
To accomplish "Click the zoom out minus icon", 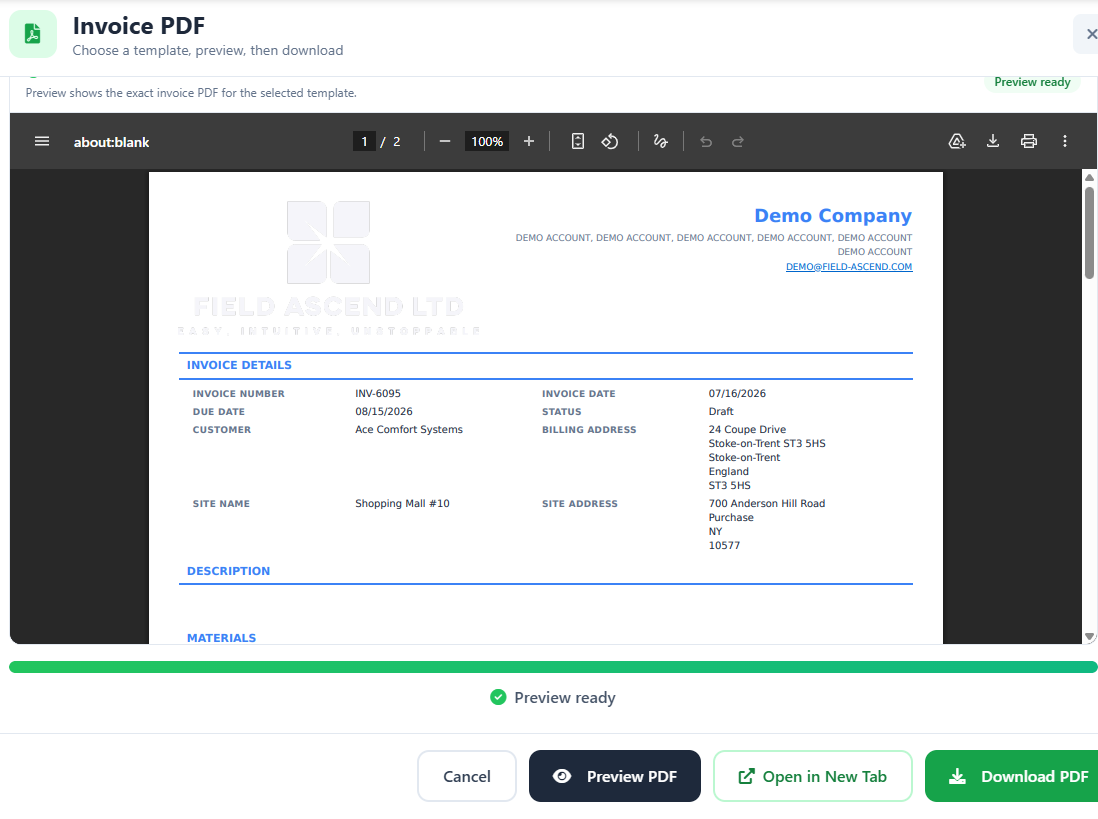I will point(445,141).
